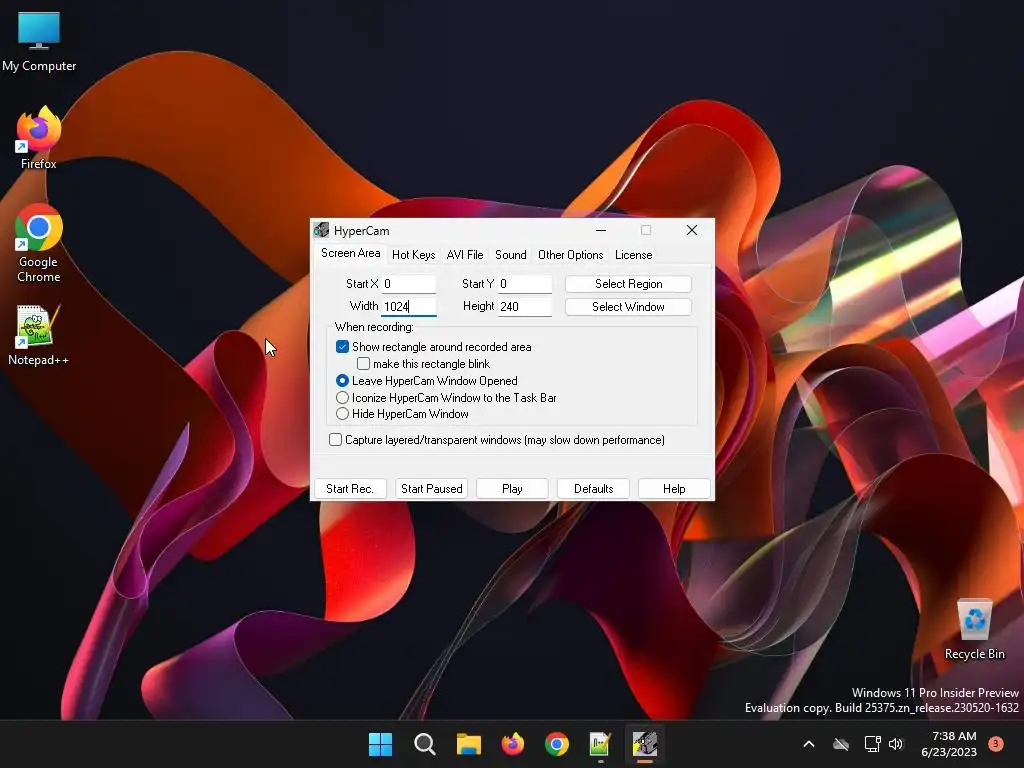Viewport: 1024px width, 768px height.
Task: Open the Recycle Bin desktop icon
Action: (974, 629)
